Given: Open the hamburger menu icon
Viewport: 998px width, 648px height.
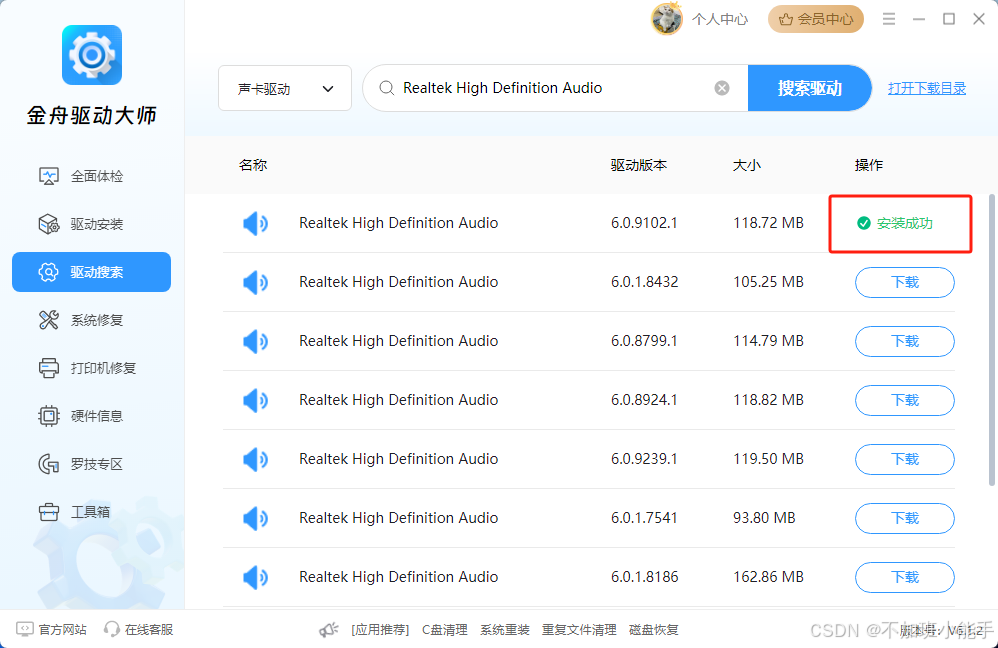Looking at the screenshot, I should [x=889, y=19].
